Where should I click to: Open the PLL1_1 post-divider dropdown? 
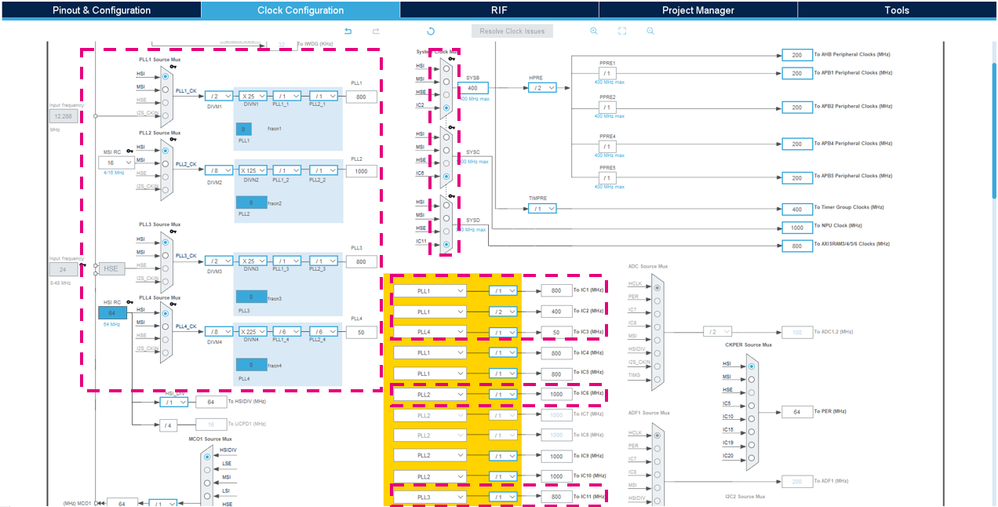[288, 97]
